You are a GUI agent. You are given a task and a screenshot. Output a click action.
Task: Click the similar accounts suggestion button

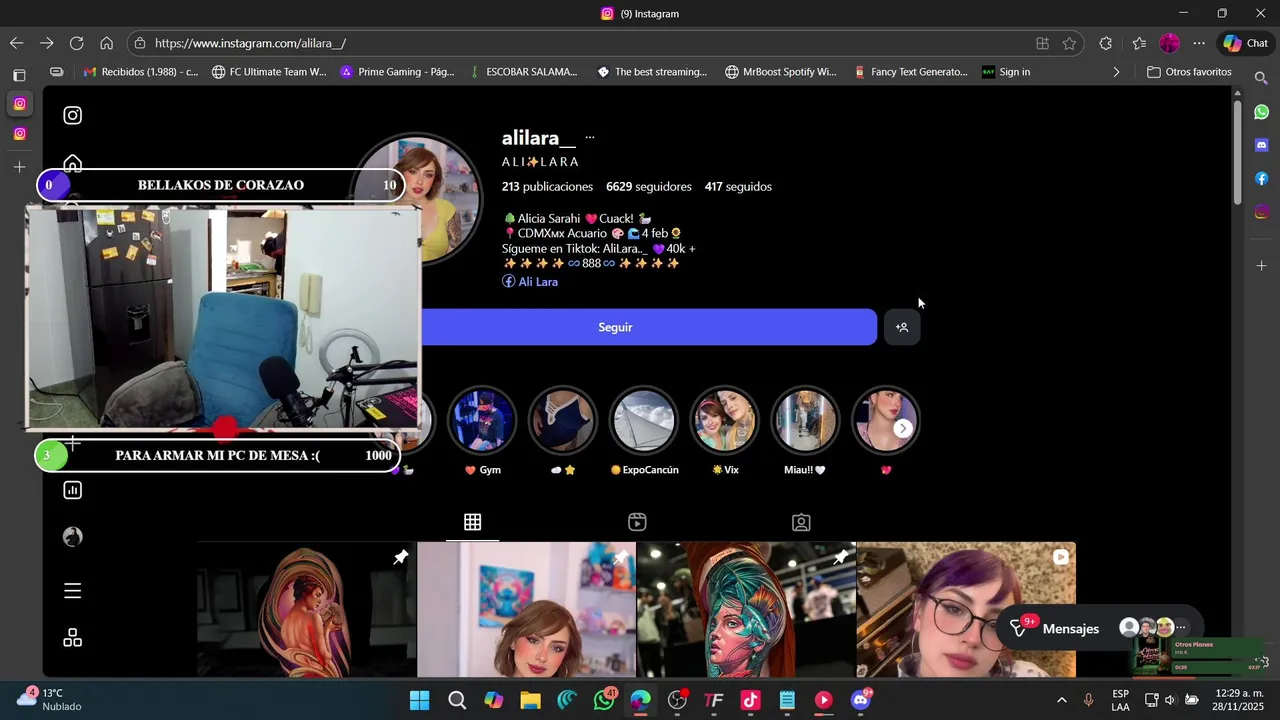(902, 327)
